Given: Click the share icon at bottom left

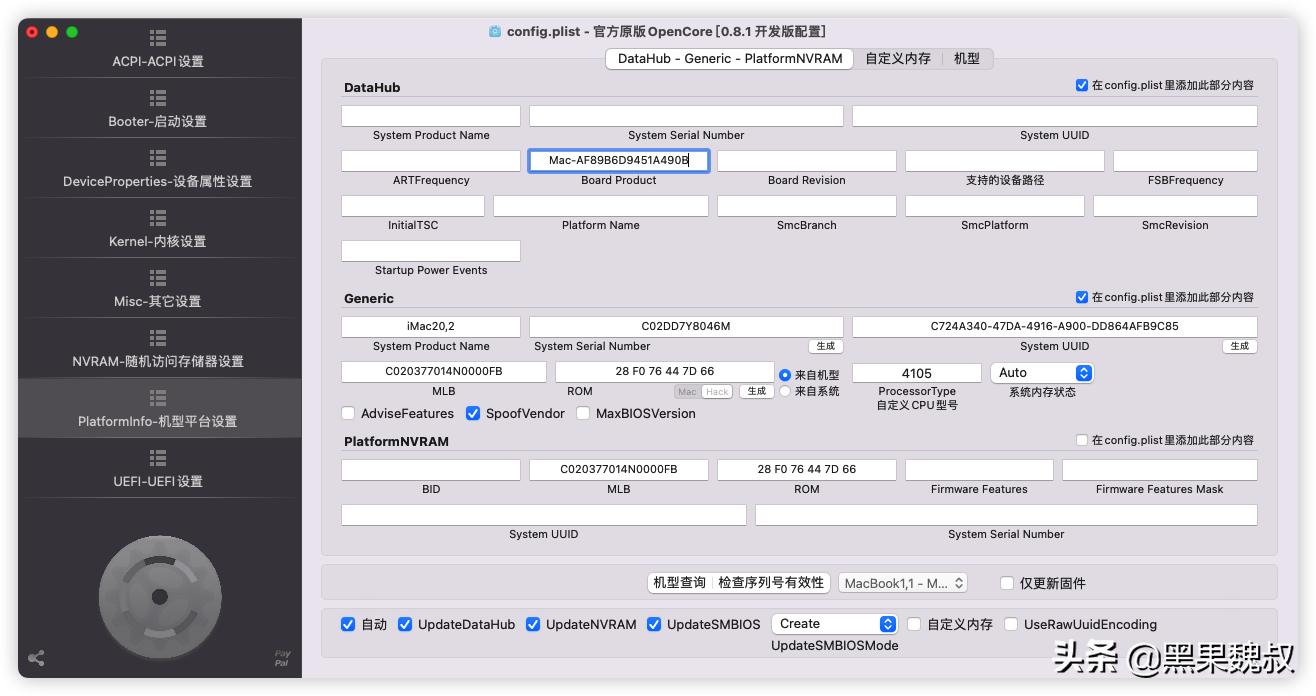Looking at the screenshot, I should point(36,658).
